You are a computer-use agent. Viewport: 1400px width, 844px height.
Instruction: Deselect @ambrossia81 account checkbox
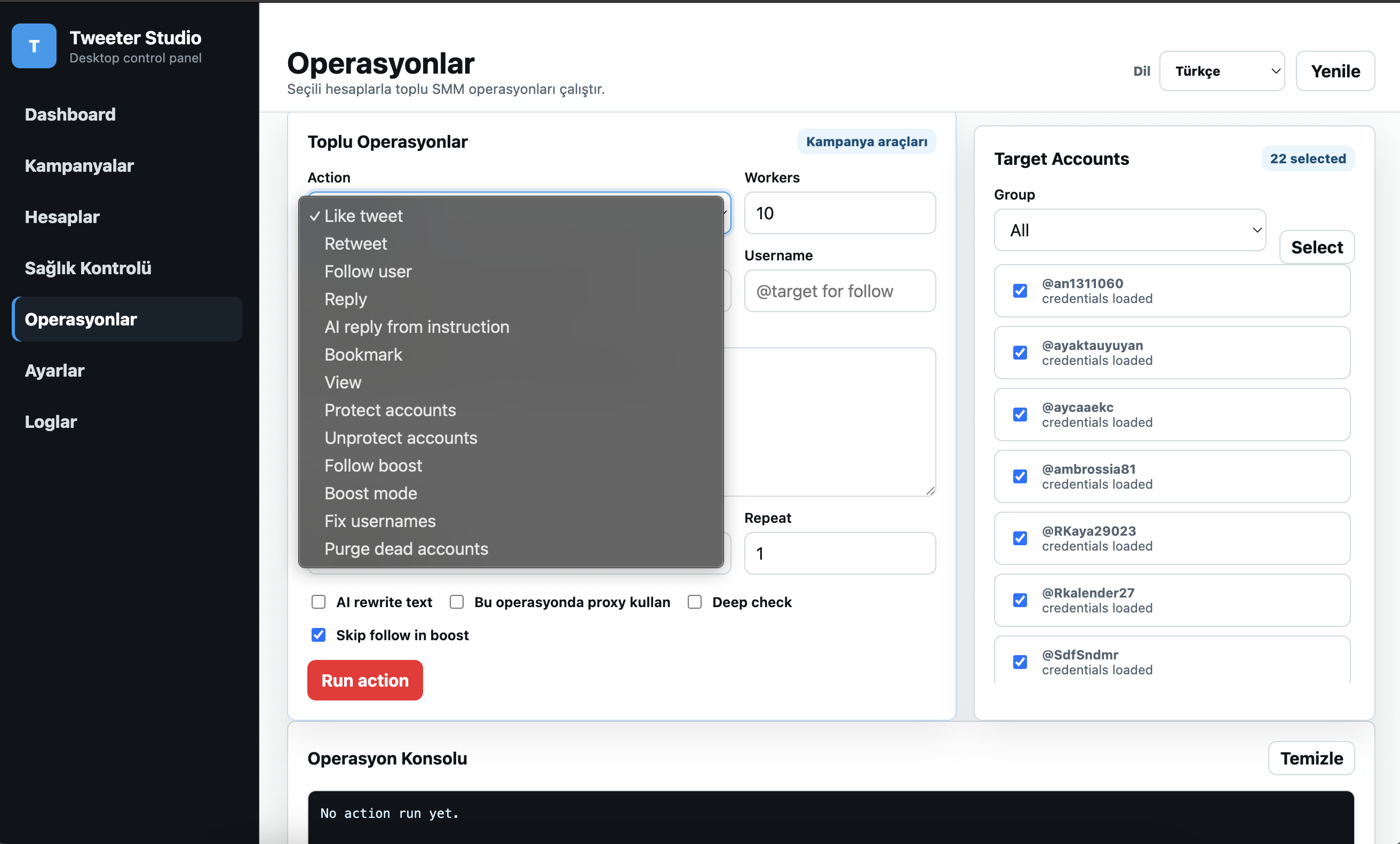(x=1021, y=476)
